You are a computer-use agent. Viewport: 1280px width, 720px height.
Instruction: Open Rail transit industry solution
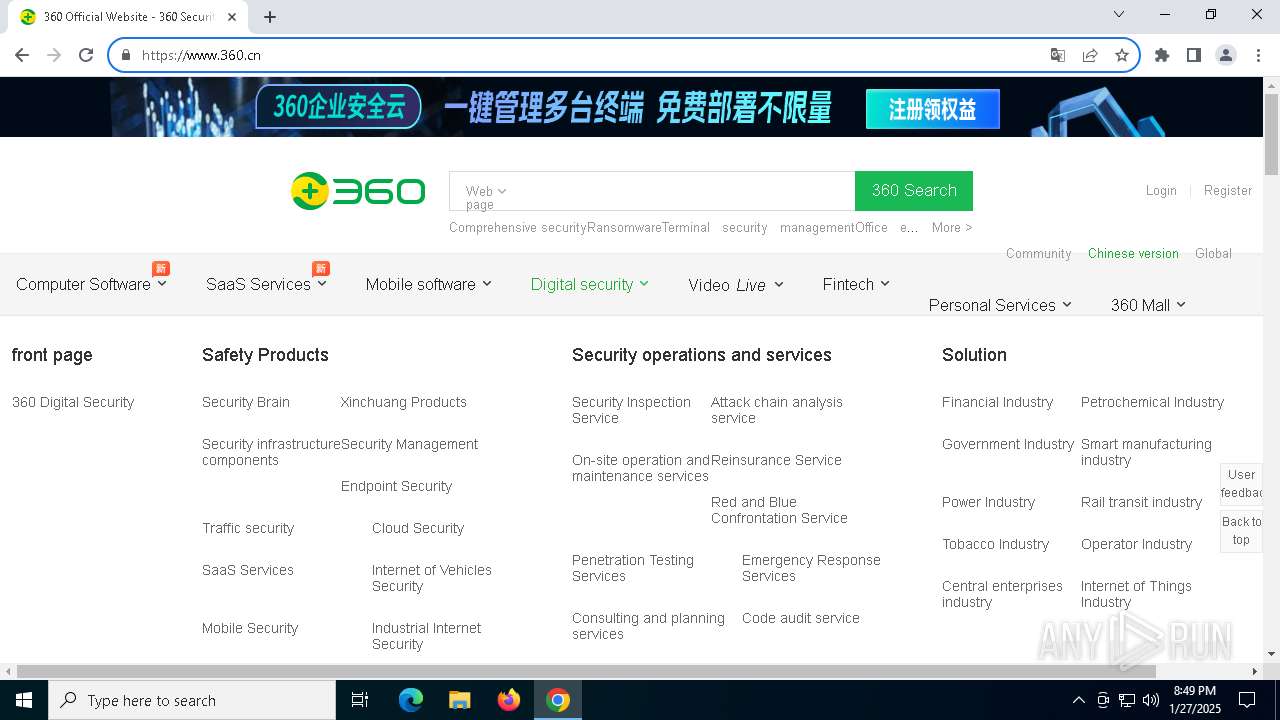coord(1141,502)
